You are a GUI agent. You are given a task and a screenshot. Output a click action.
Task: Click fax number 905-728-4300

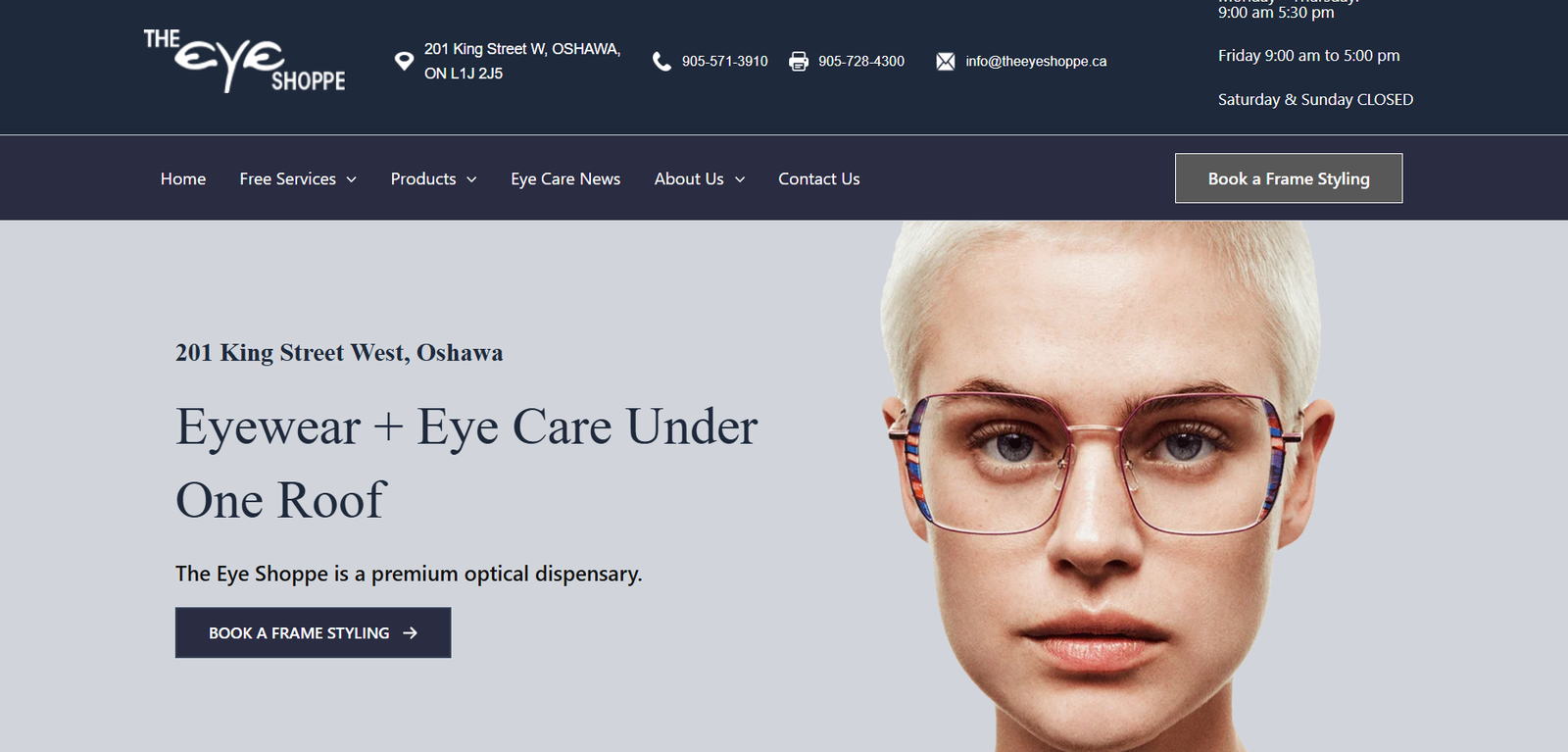coord(861,61)
